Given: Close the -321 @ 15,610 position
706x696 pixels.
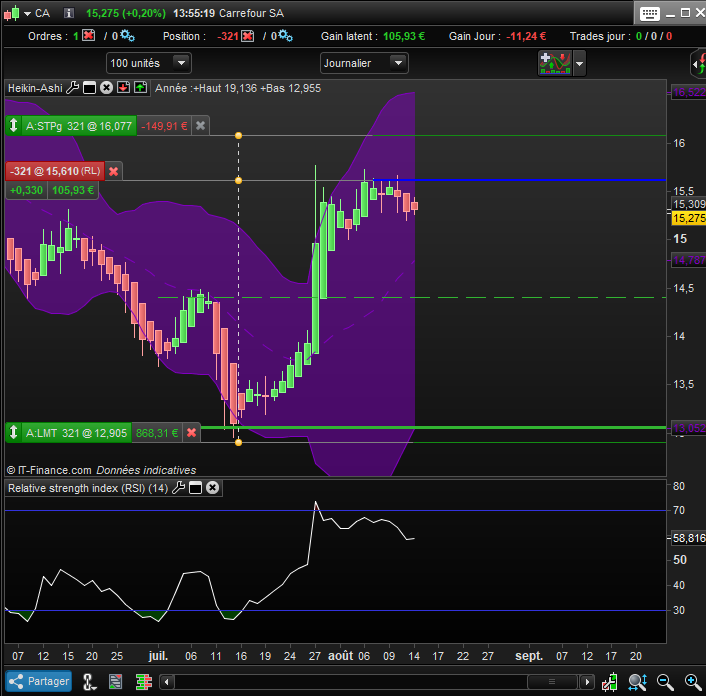Looking at the screenshot, I should pyautogui.click(x=113, y=171).
